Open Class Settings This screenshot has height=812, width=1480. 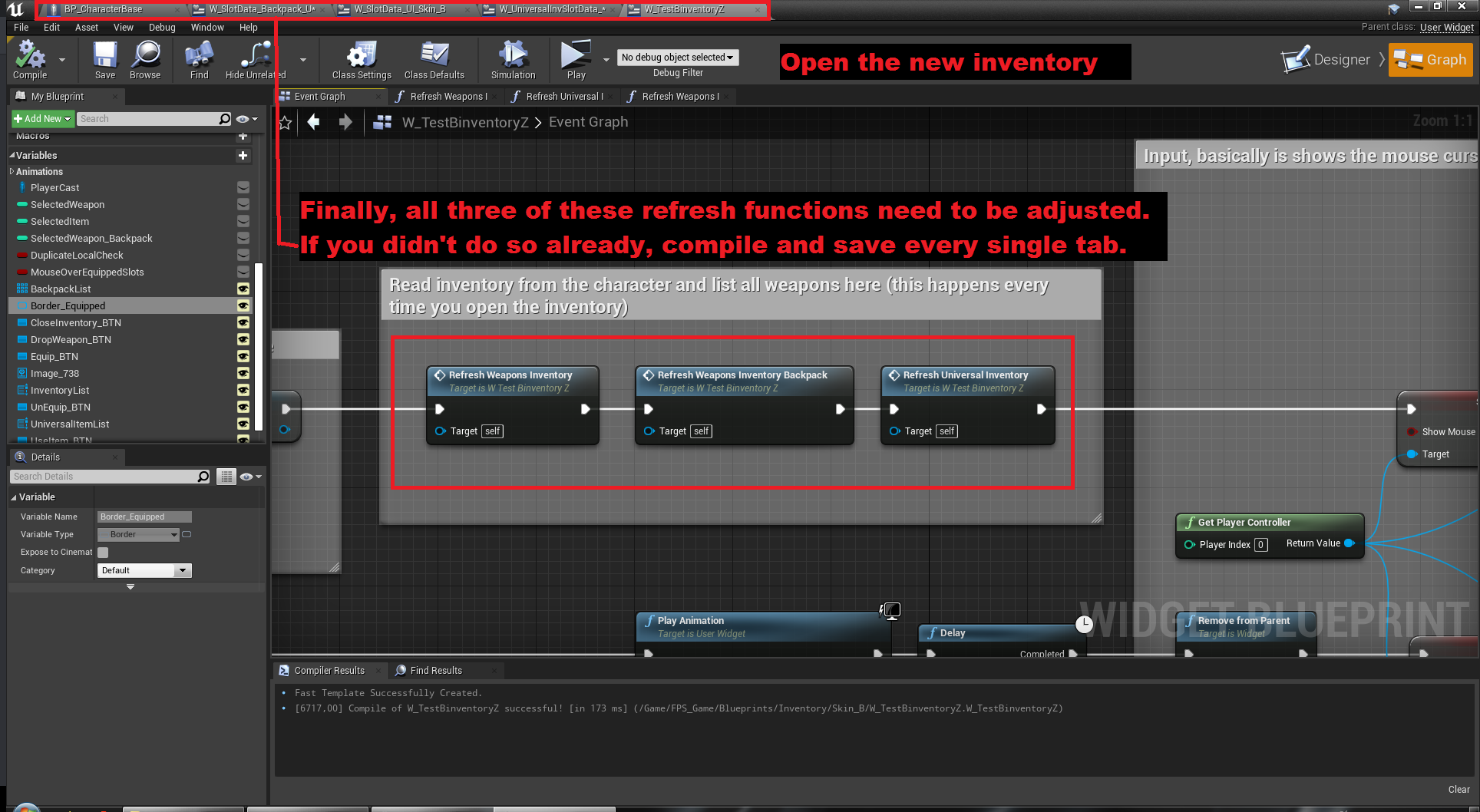tap(361, 60)
